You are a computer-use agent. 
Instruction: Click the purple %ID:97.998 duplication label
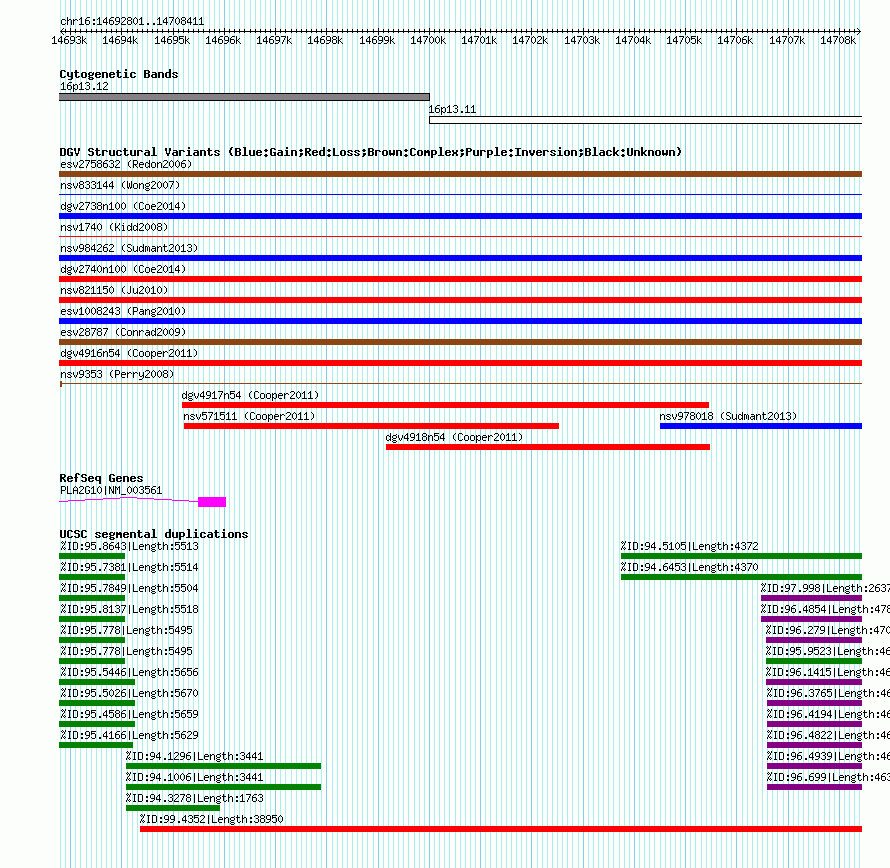[825, 588]
